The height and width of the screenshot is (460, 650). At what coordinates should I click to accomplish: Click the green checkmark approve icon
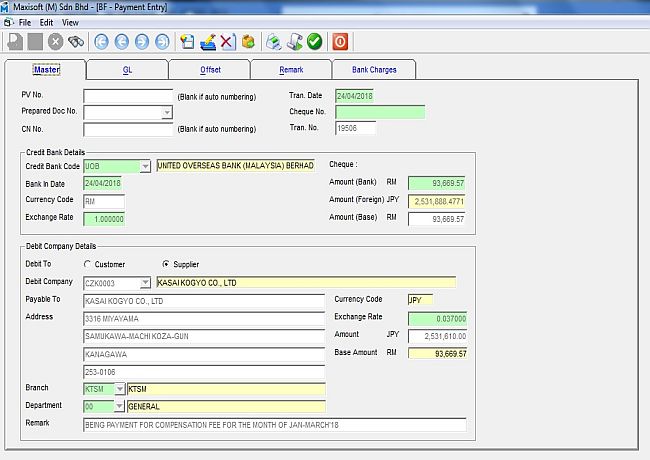pos(314,42)
